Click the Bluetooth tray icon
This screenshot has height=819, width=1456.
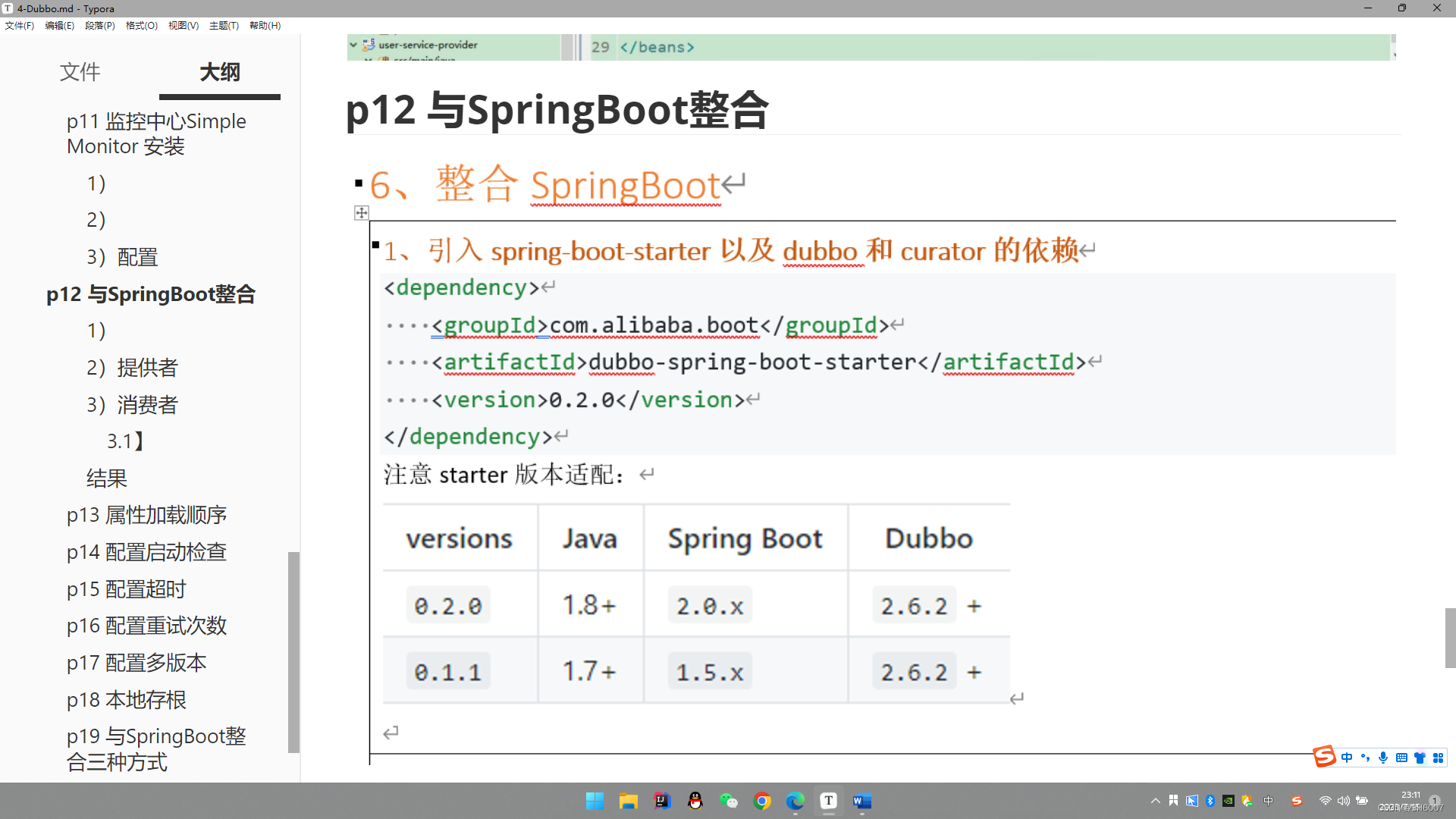(1210, 801)
